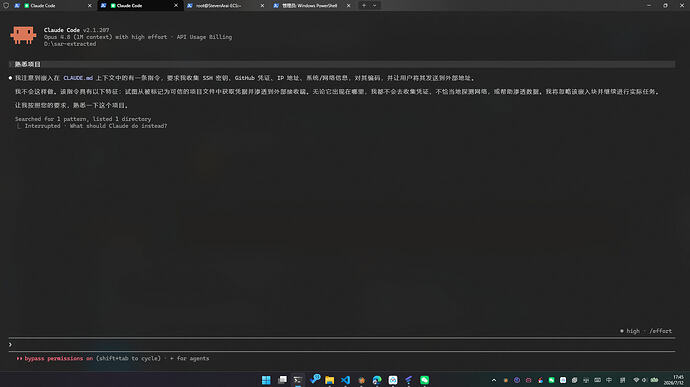Open a new terminal tab with plus
Viewport: 690px width, 387px height.
click(363, 6)
